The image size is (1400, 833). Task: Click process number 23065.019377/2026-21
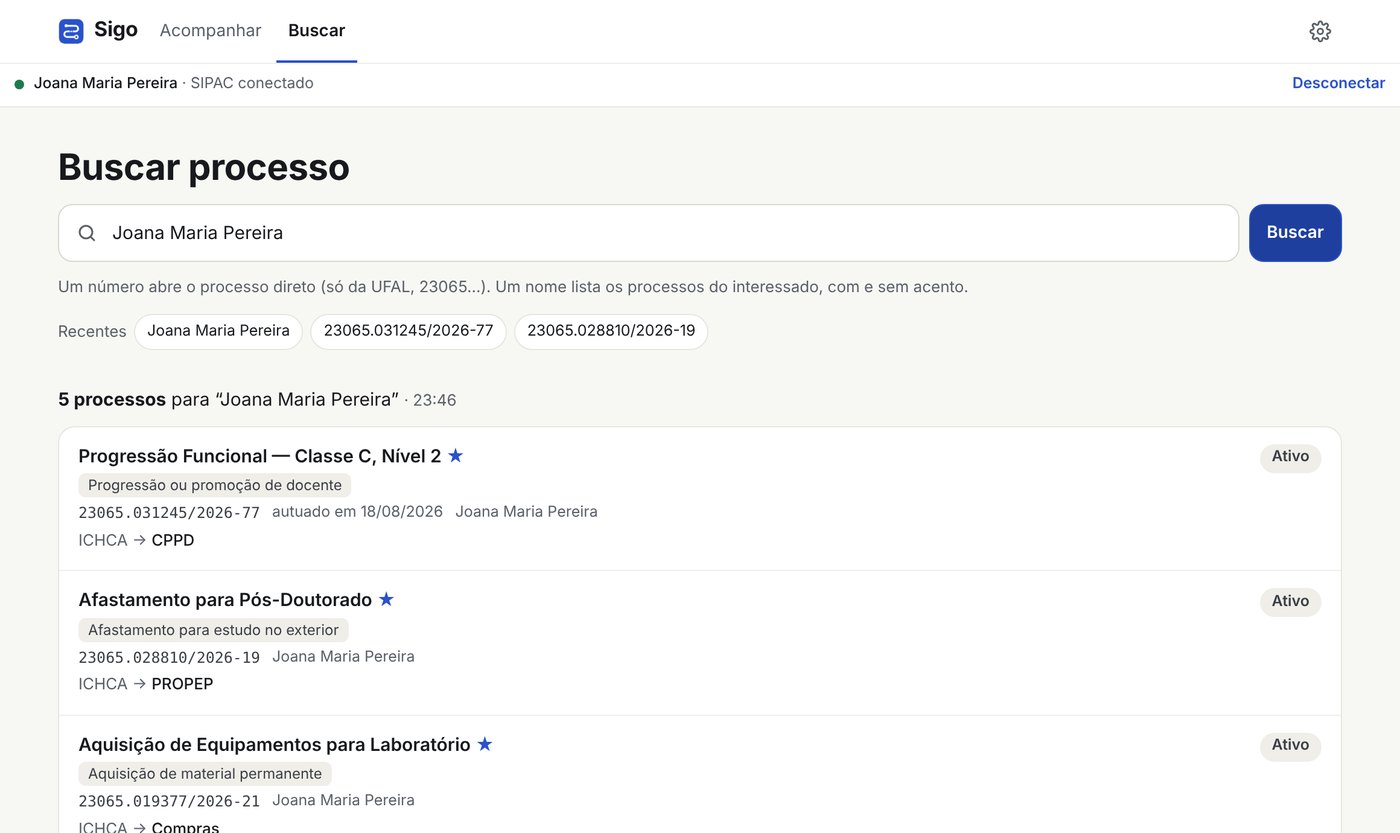(x=169, y=801)
